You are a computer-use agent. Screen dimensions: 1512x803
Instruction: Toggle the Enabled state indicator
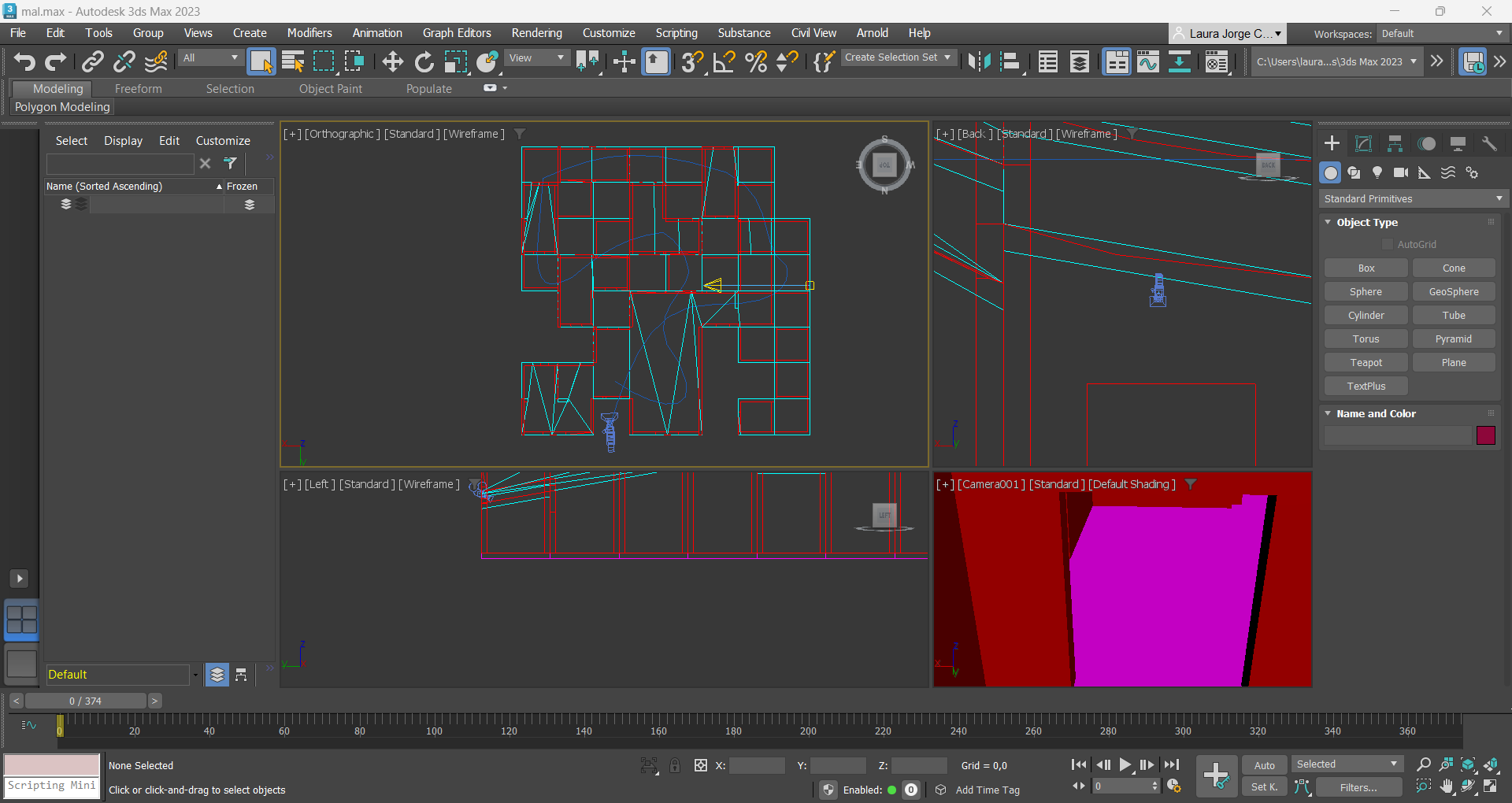(x=892, y=790)
